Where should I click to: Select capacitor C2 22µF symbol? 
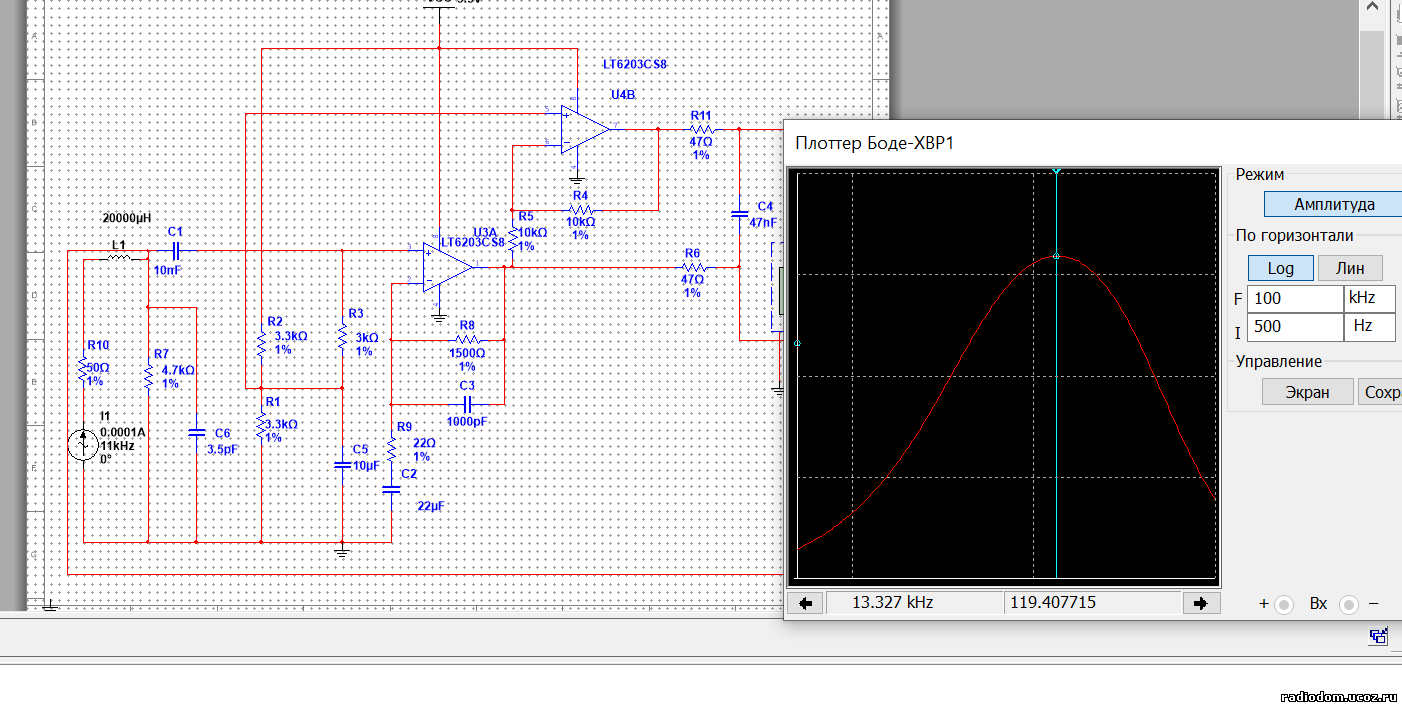point(391,489)
